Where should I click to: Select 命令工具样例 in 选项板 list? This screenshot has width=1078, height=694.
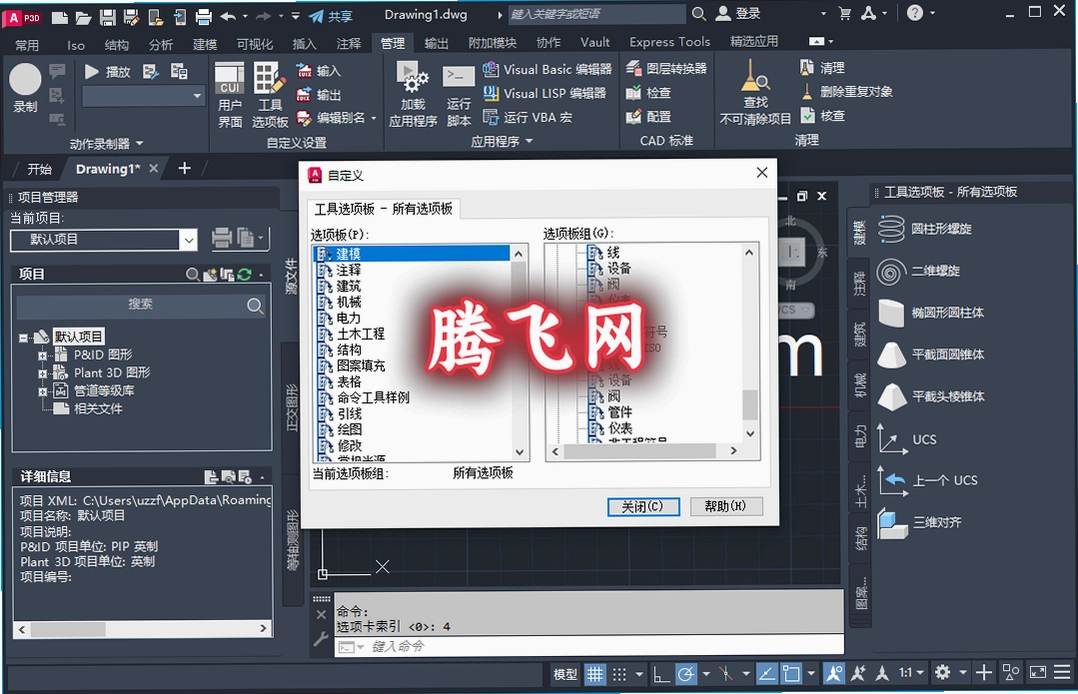373,398
